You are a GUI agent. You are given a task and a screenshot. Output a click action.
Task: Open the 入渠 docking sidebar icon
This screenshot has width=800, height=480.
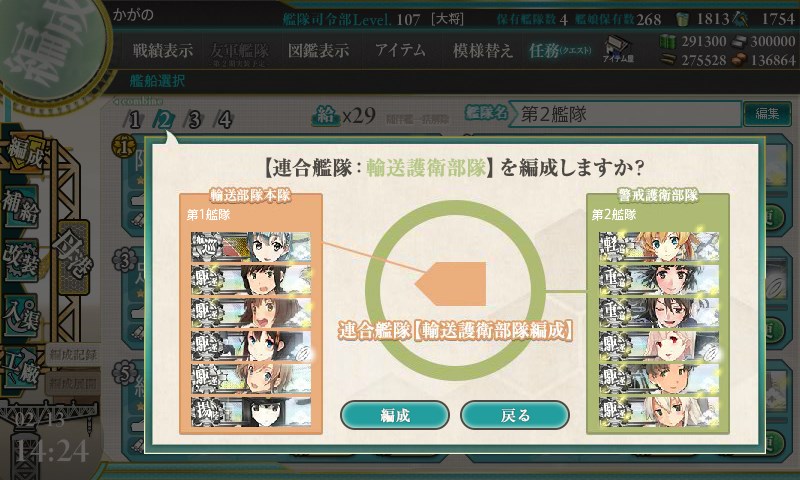click(21, 315)
